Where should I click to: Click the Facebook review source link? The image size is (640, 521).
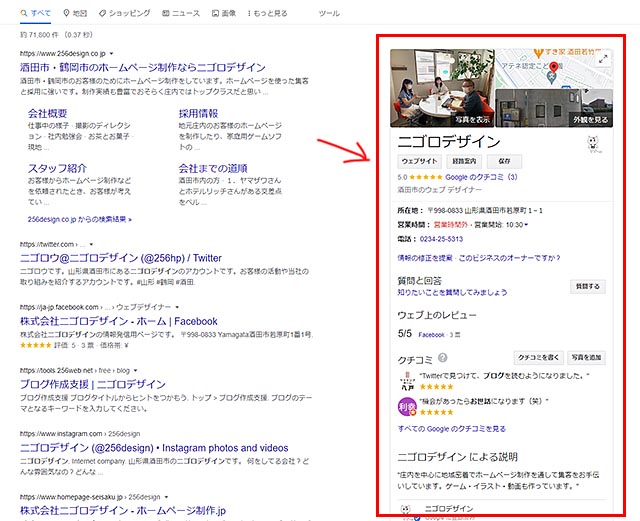pyautogui.click(x=431, y=335)
